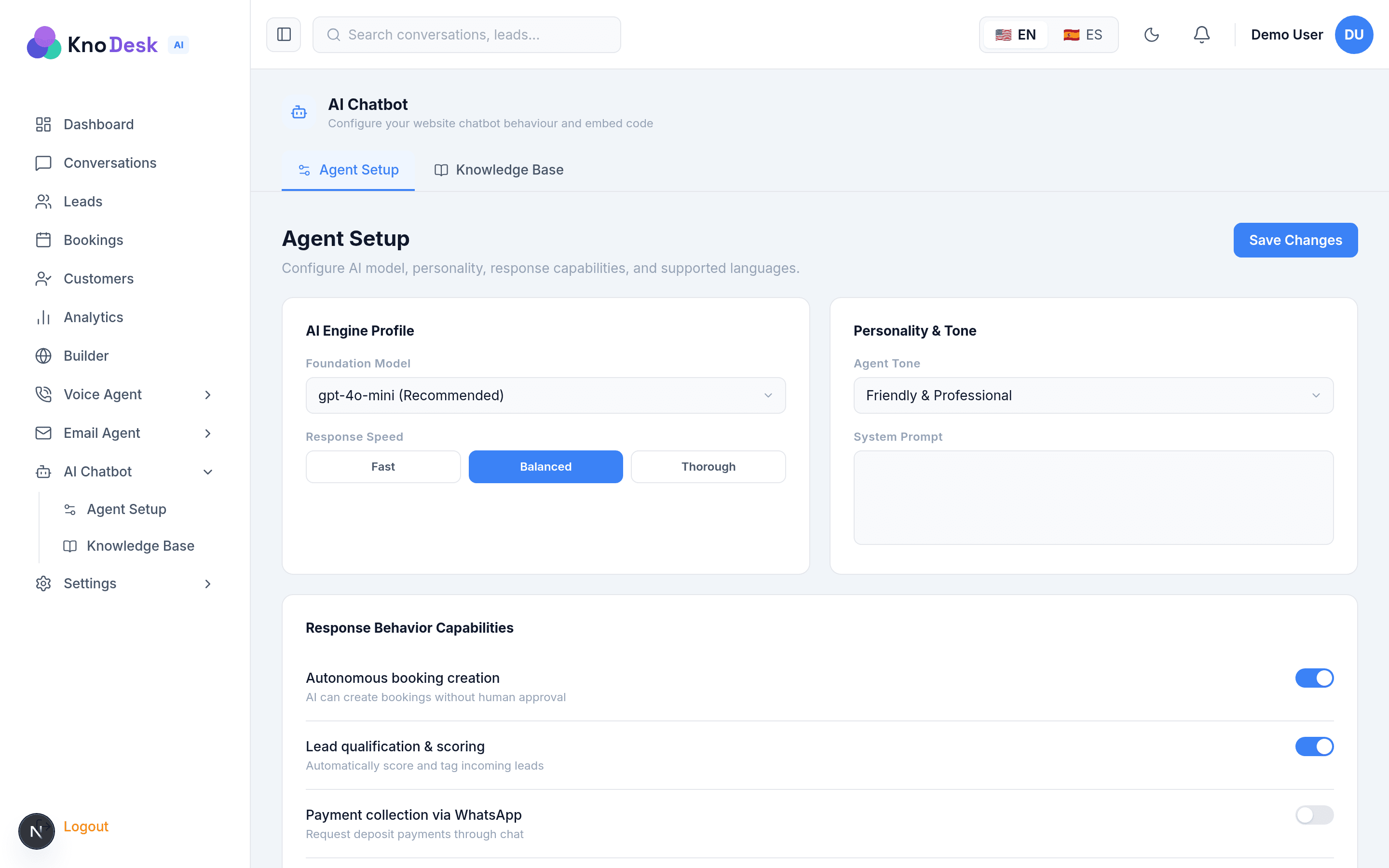The width and height of the screenshot is (1389, 868).
Task: Open the Leads section
Action: pos(124,202)
